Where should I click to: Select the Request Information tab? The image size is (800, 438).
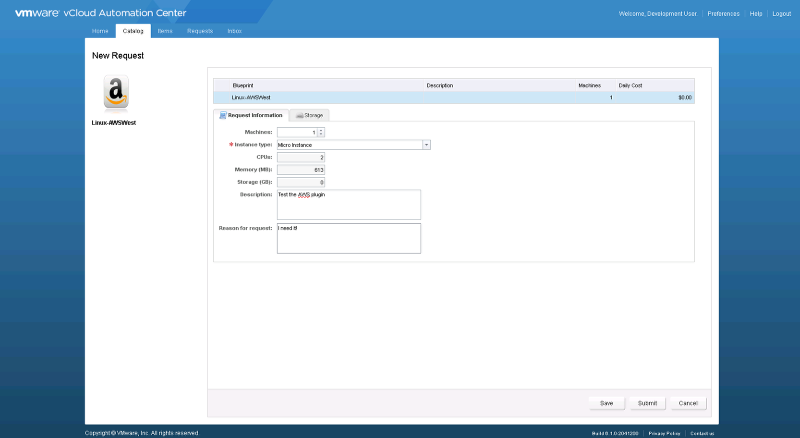251,115
